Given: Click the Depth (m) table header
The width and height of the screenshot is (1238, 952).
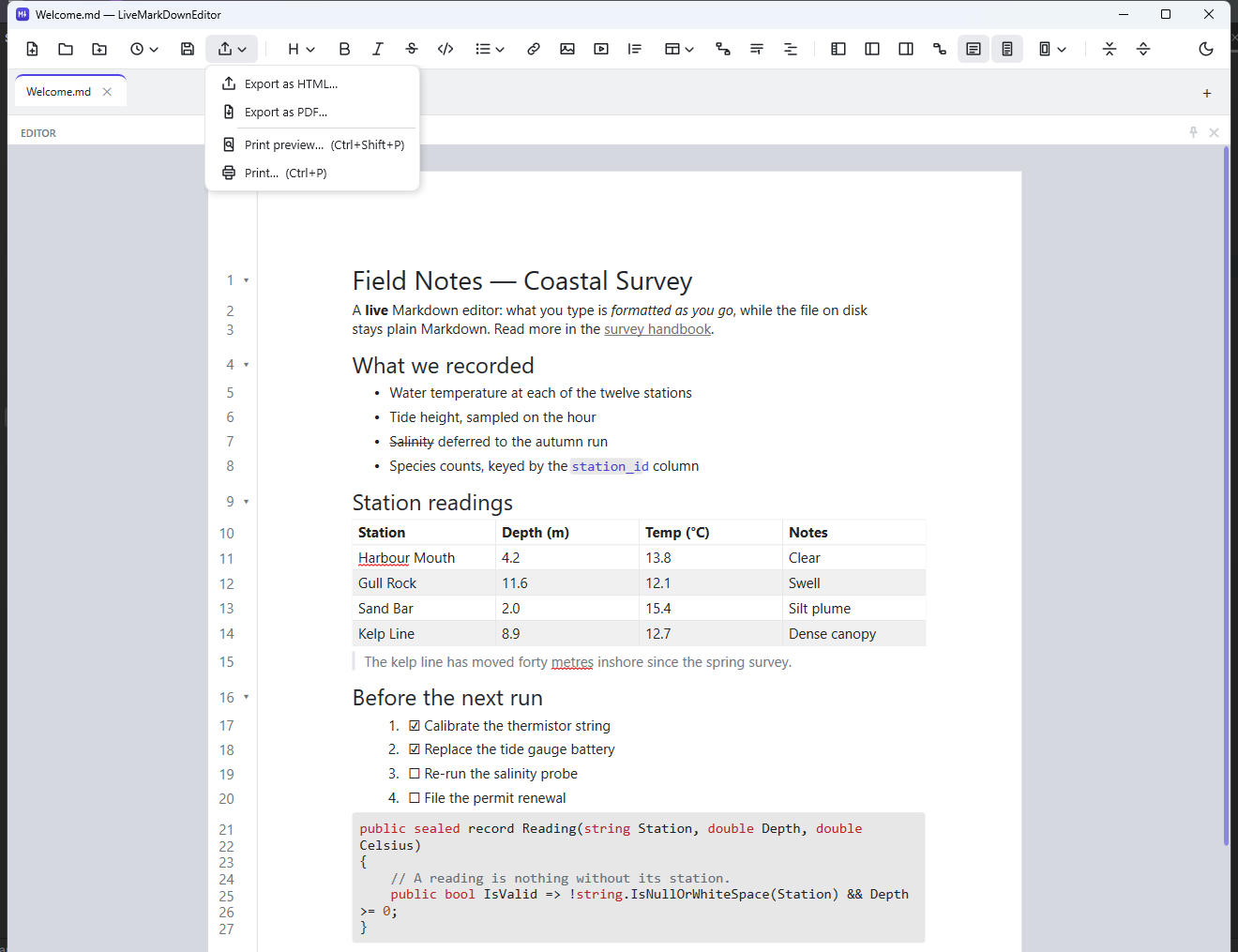Looking at the screenshot, I should (567, 533).
